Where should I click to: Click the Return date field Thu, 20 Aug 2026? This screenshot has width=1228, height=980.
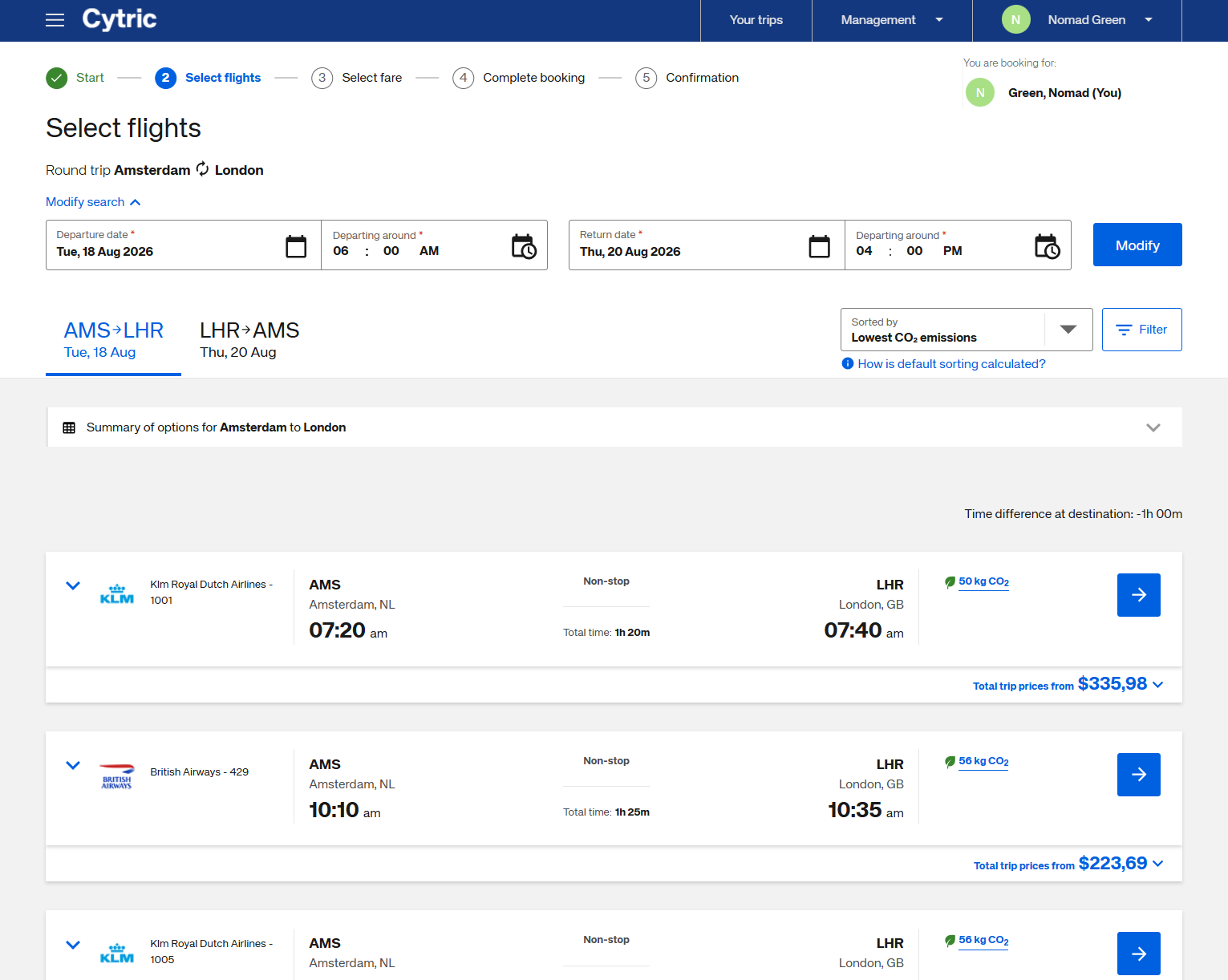pyautogui.click(x=707, y=245)
